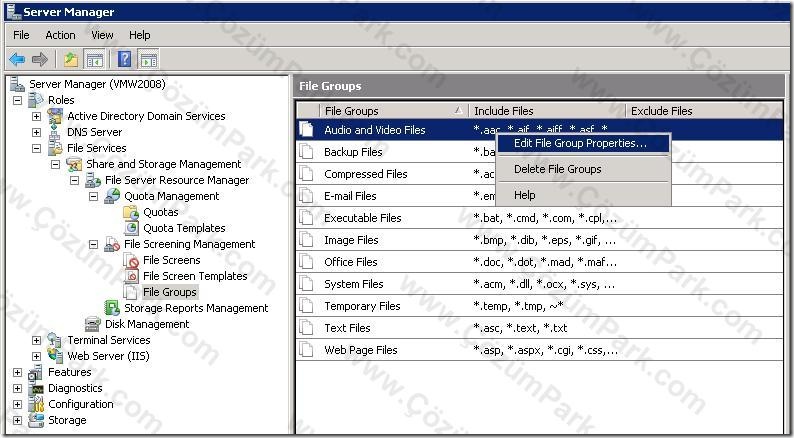Sort by the Exclude Files column header
This screenshot has height=438, width=794.
(704, 111)
